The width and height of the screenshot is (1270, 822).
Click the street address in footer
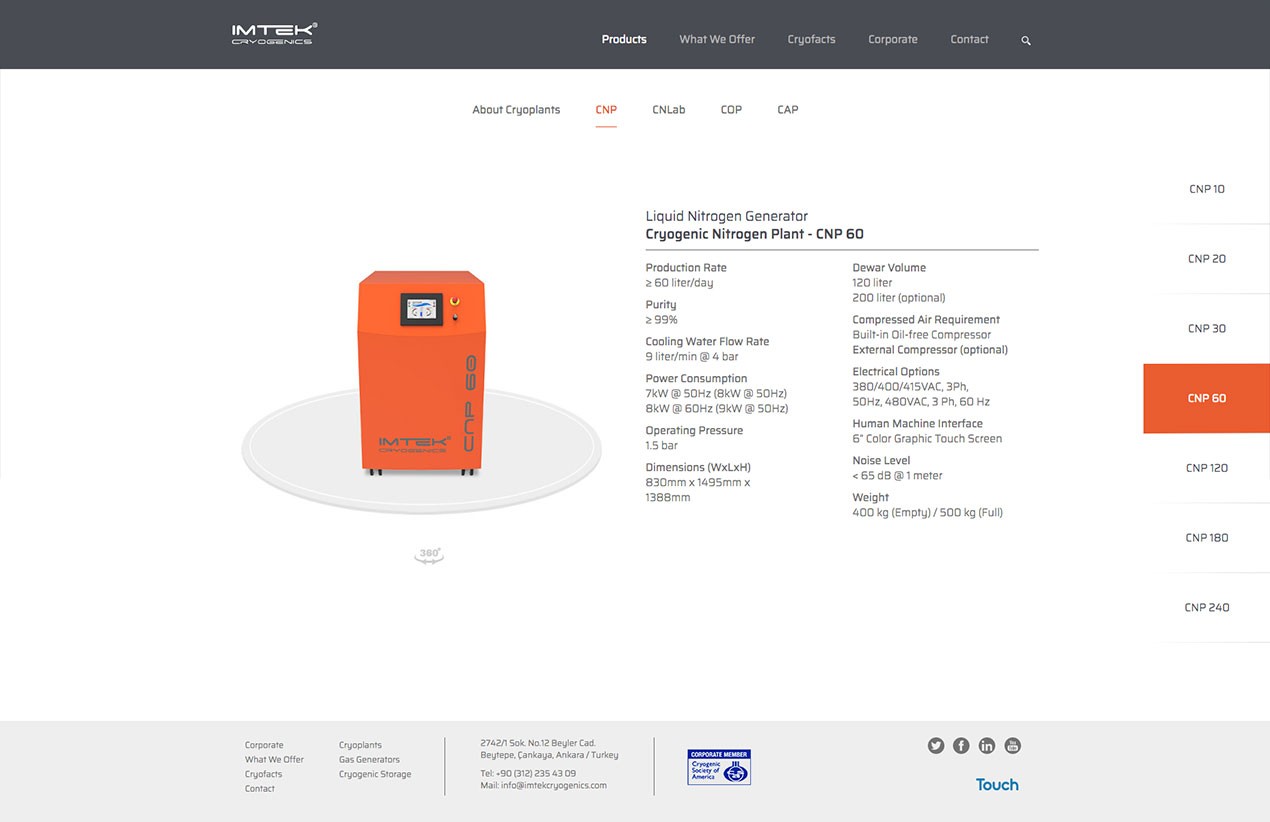pyautogui.click(x=549, y=749)
